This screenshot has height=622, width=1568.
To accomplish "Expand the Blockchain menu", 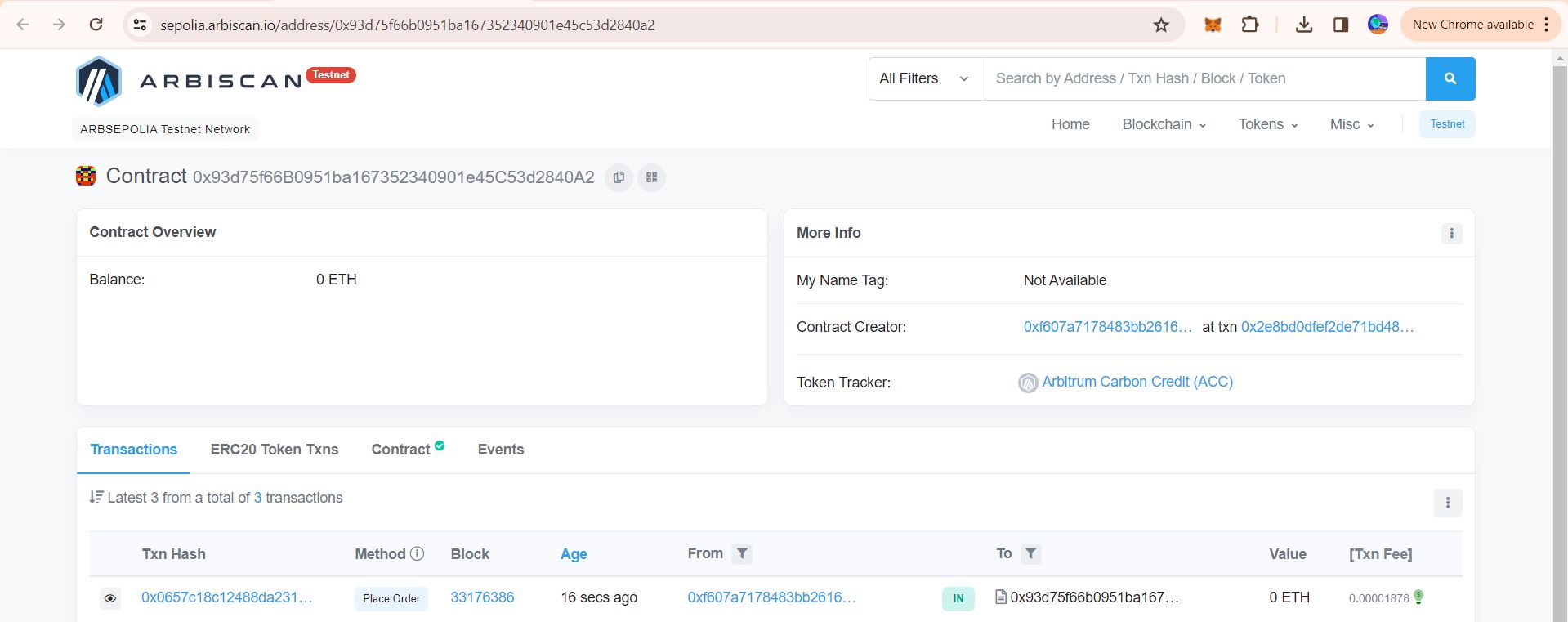I will coord(1164,124).
